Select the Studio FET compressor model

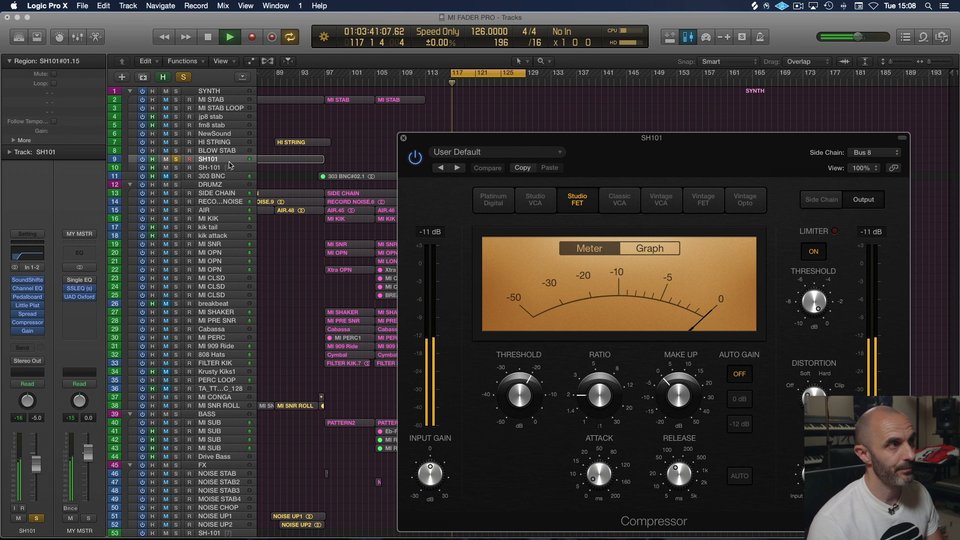pos(577,200)
